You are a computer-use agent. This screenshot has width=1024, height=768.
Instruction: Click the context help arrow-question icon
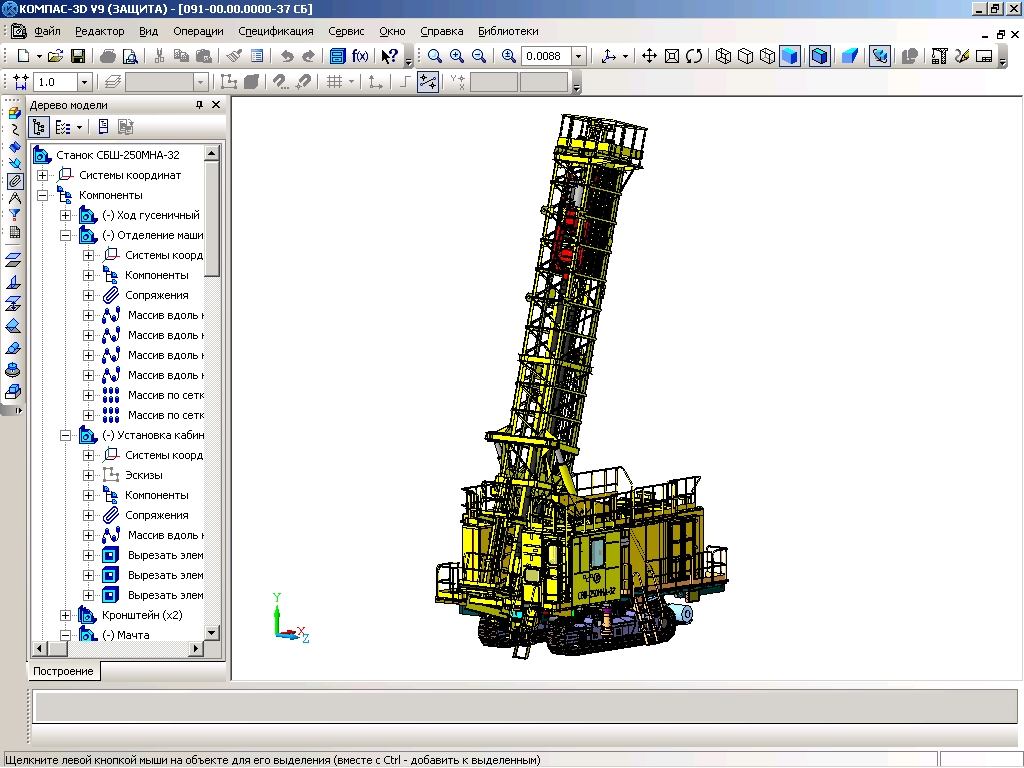pos(389,56)
